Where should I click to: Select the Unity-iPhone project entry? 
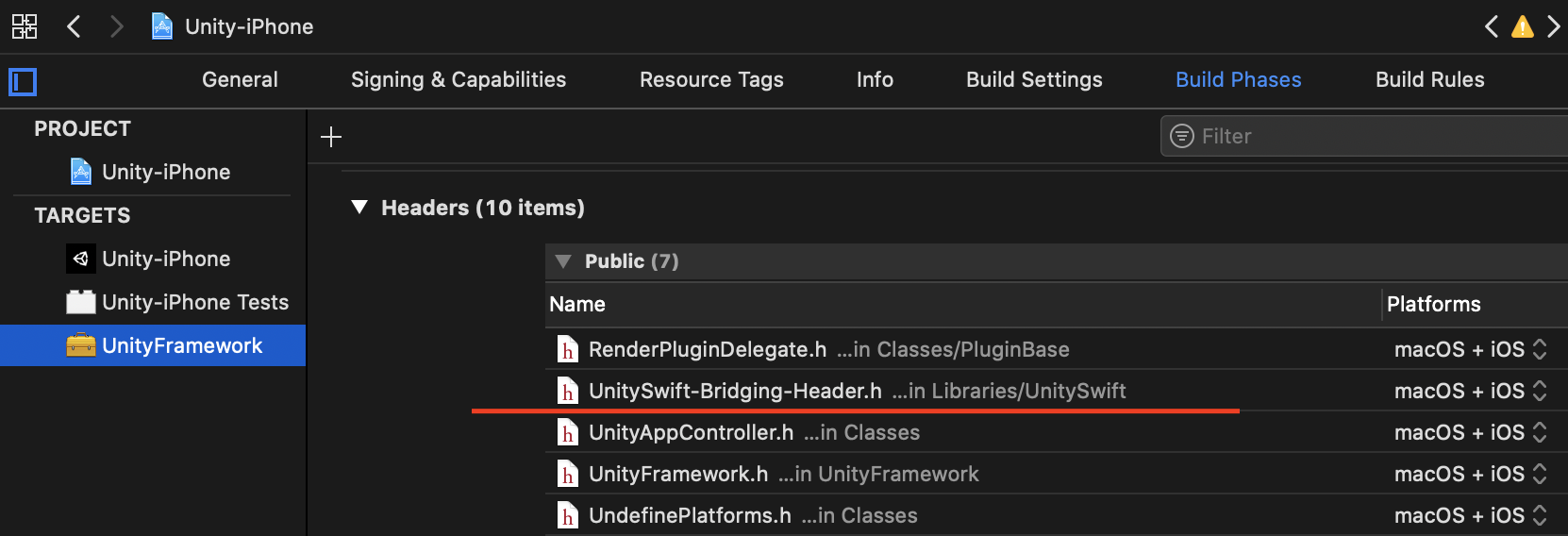click(x=151, y=172)
